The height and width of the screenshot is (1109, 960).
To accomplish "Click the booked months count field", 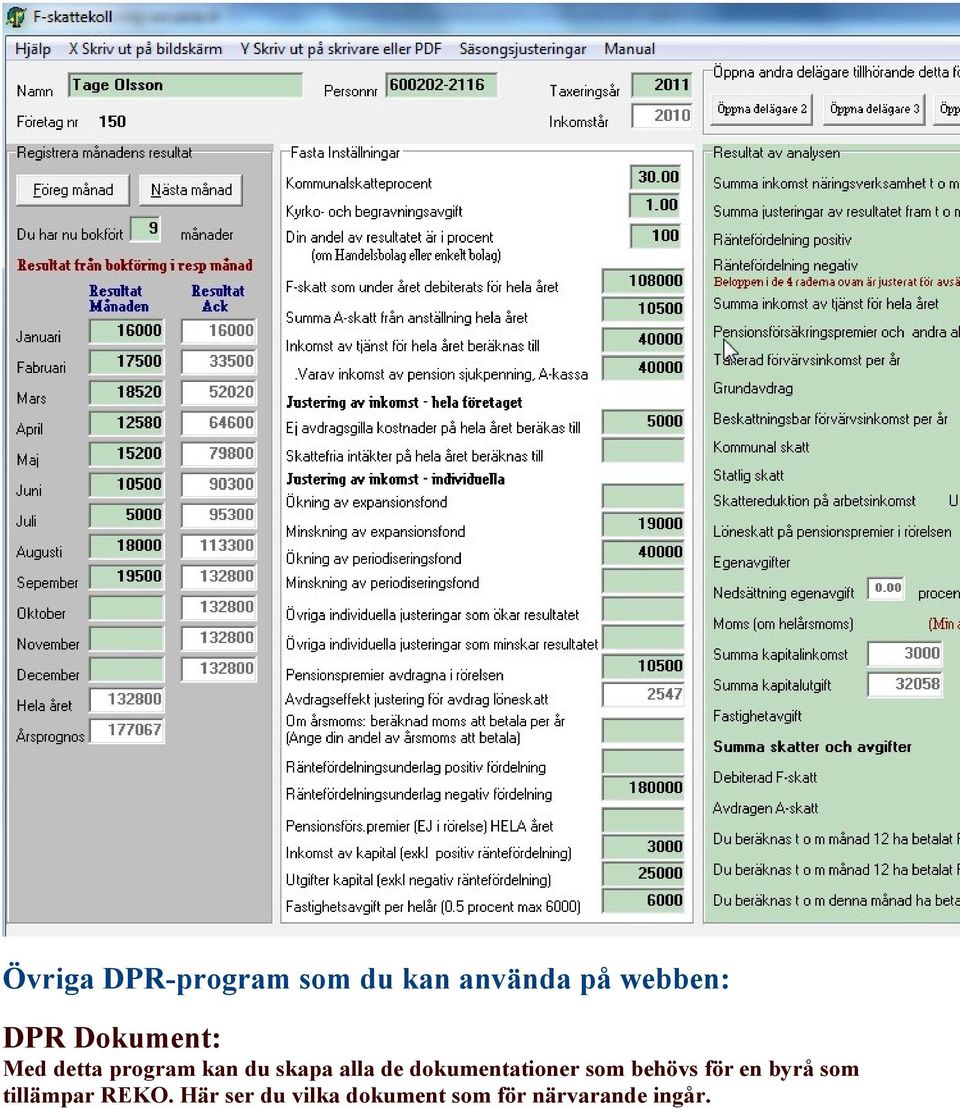I will tap(146, 229).
